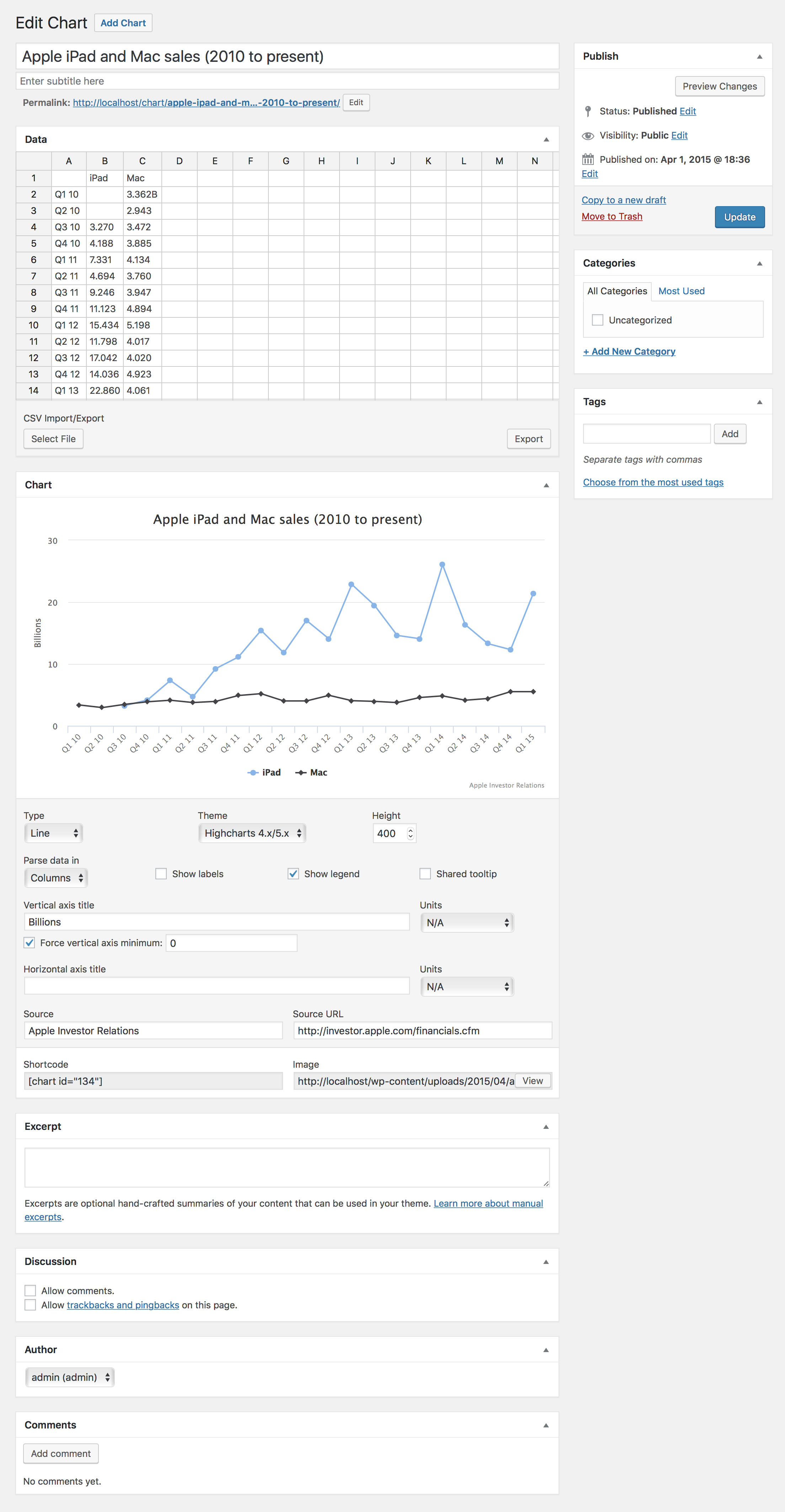785x1512 pixels.
Task: Collapse the Chart panel with its triangle
Action: (x=546, y=486)
